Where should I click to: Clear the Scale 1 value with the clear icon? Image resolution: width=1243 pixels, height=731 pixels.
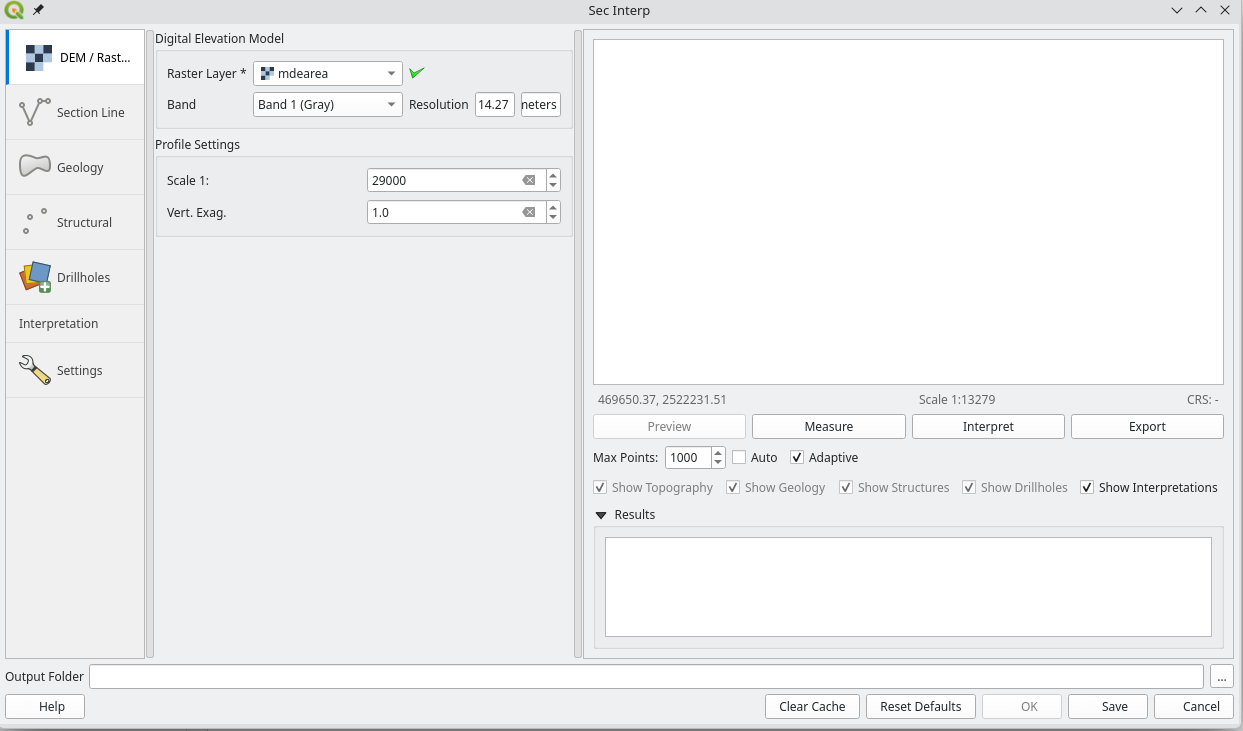pos(529,181)
